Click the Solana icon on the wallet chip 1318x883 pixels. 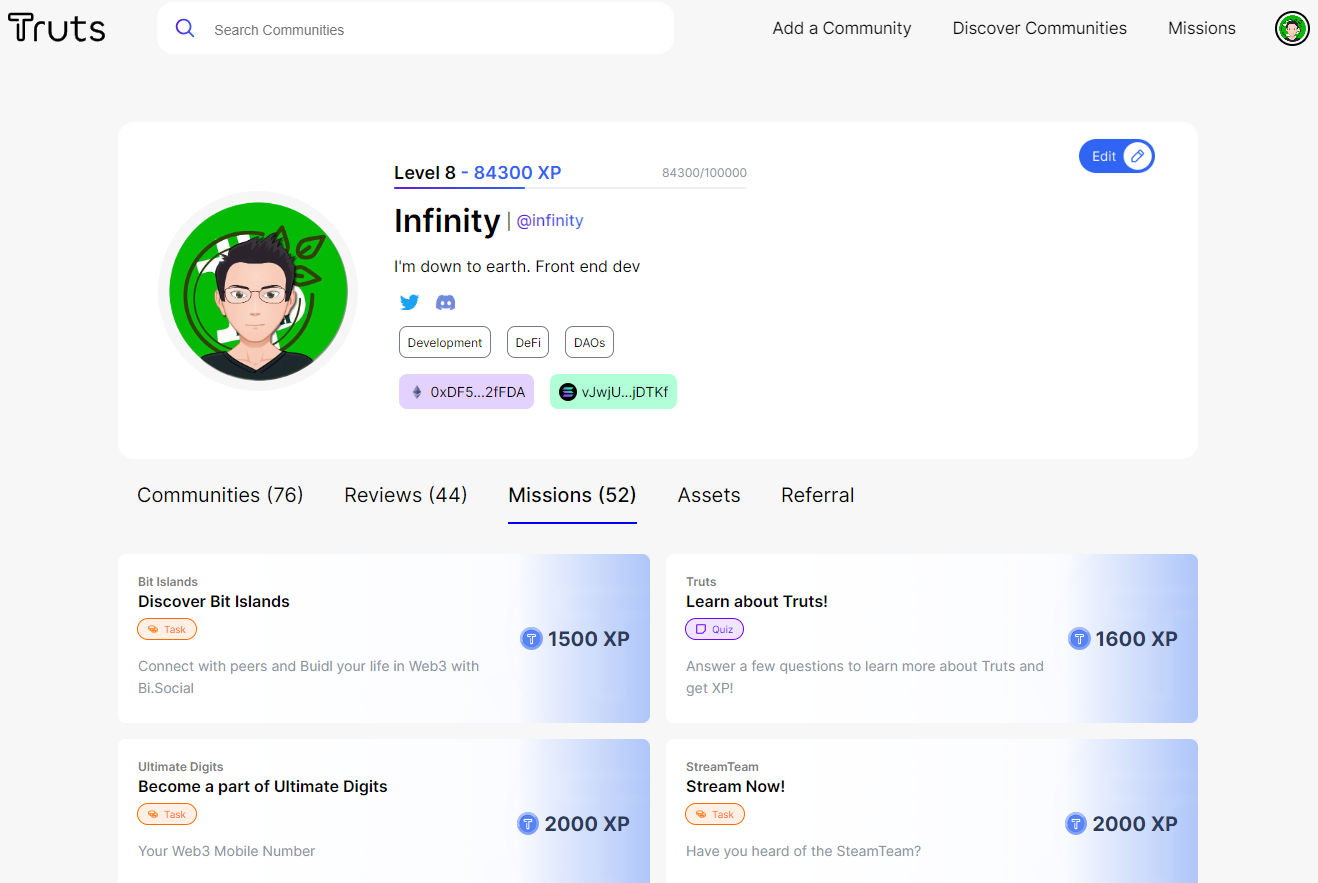[x=568, y=392]
